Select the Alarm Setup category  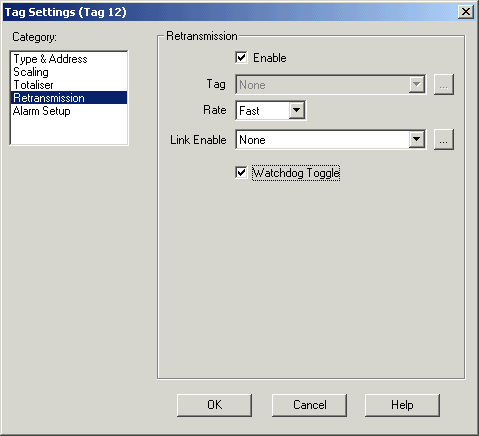click(42, 111)
